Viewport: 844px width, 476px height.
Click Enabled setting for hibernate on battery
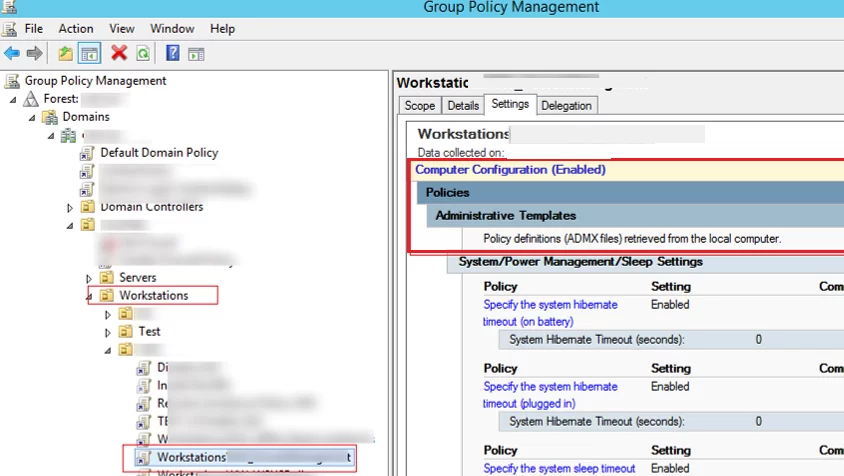[x=670, y=305]
